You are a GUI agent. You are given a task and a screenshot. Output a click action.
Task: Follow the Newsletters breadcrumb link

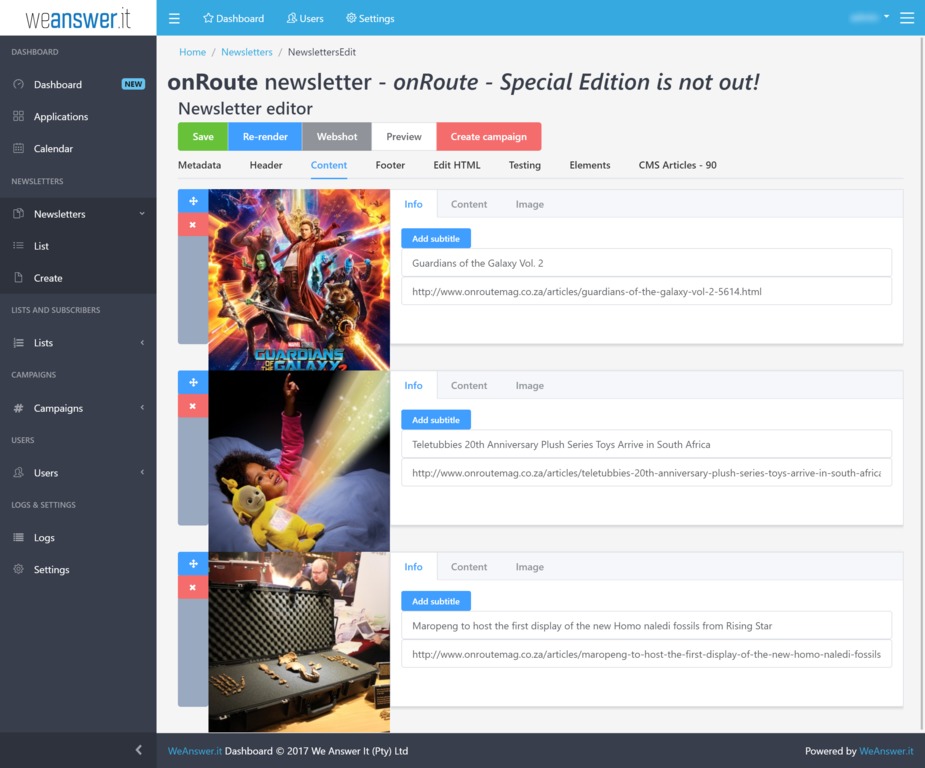tap(246, 52)
